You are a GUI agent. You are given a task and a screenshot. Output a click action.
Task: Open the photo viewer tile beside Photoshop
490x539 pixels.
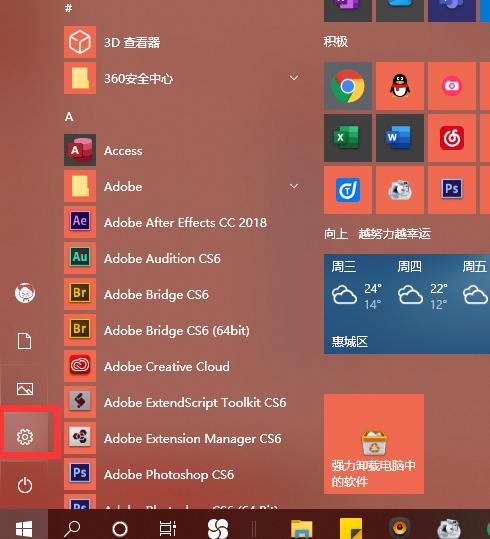400,190
